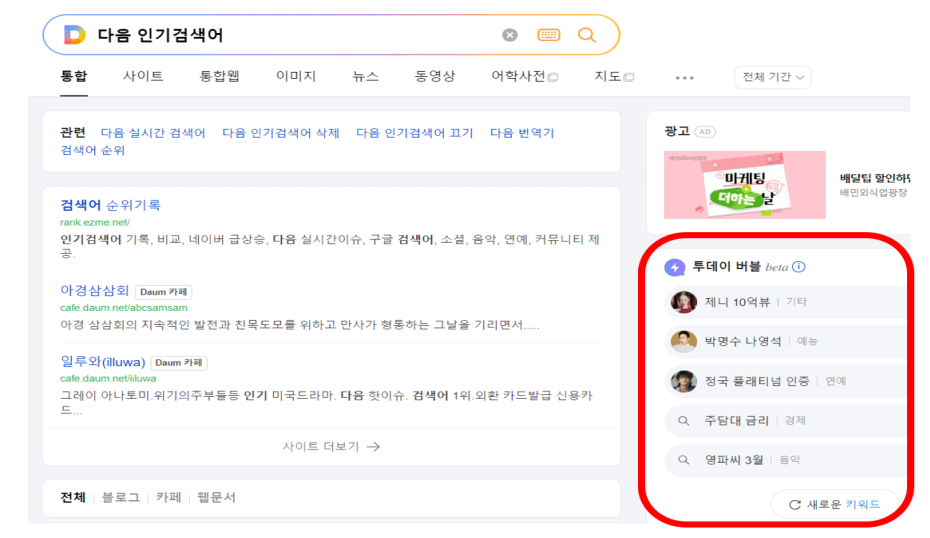Click 사이트 더보기 to see more sites
Screen dimensions: 930x538
(x=331, y=447)
